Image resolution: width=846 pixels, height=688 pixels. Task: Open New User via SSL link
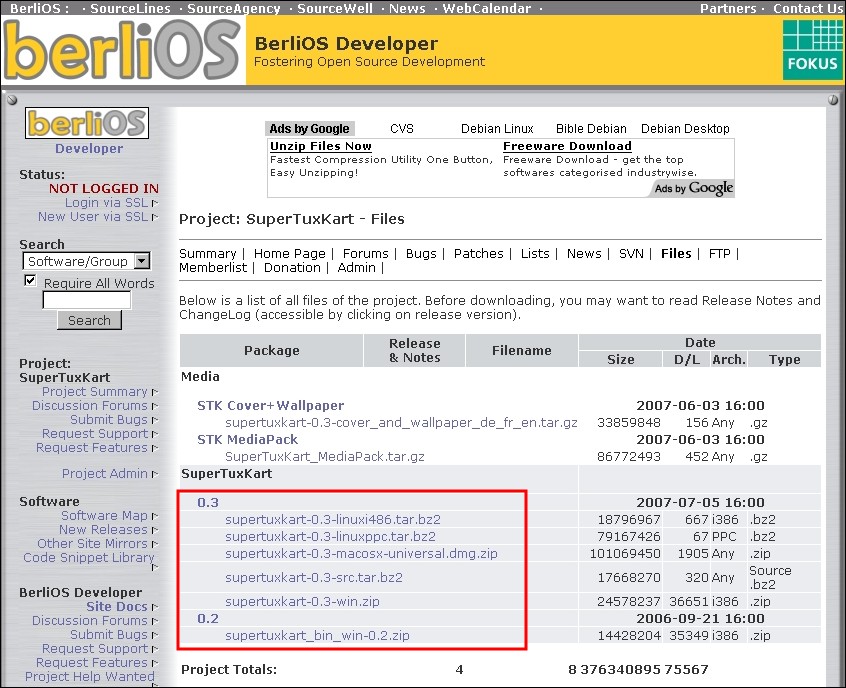[x=93, y=217]
